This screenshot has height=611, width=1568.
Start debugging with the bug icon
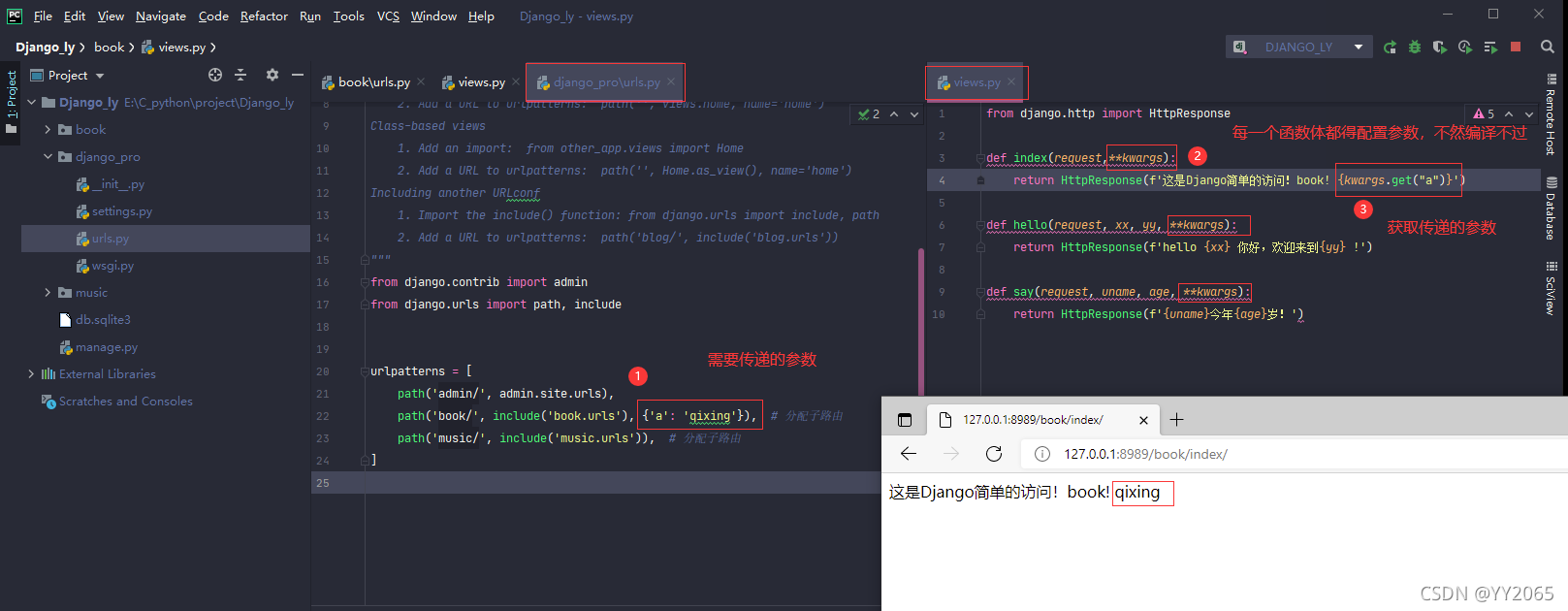click(1415, 47)
